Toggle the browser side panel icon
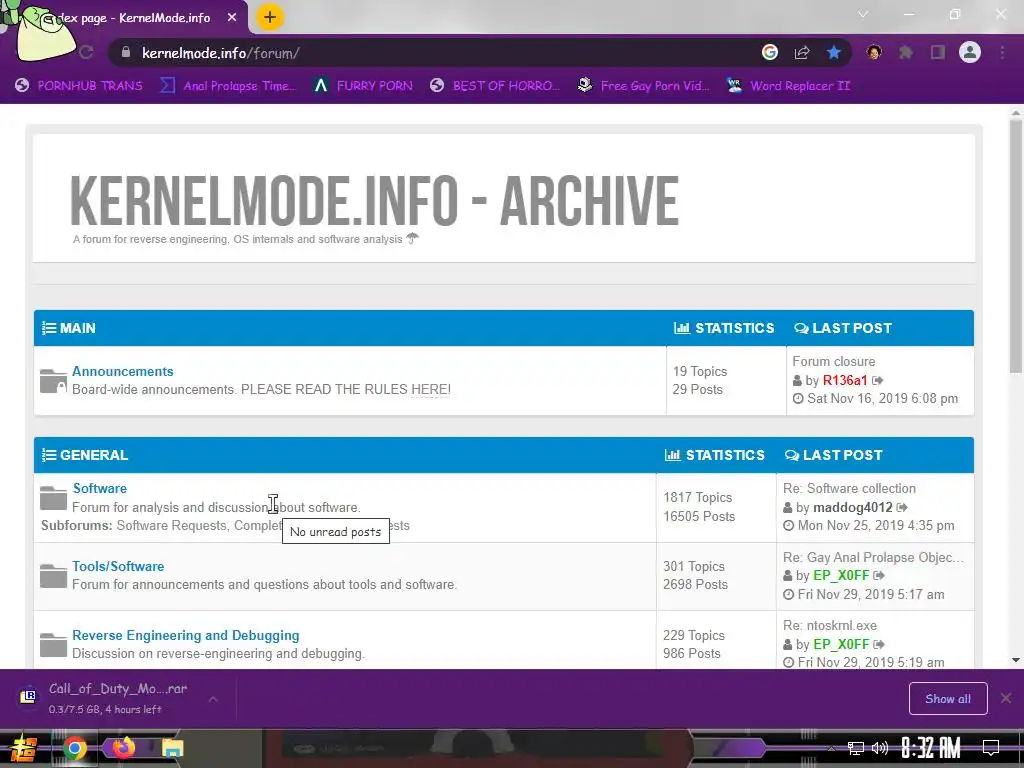The image size is (1024, 768). [x=938, y=52]
